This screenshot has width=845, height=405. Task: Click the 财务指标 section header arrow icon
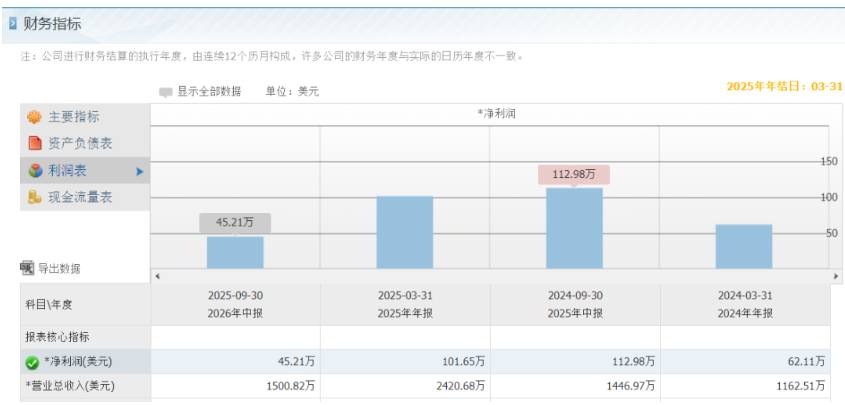click(13, 24)
